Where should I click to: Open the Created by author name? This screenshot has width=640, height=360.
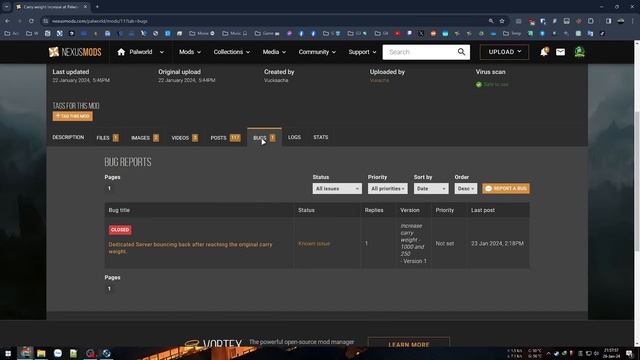tap(276, 80)
